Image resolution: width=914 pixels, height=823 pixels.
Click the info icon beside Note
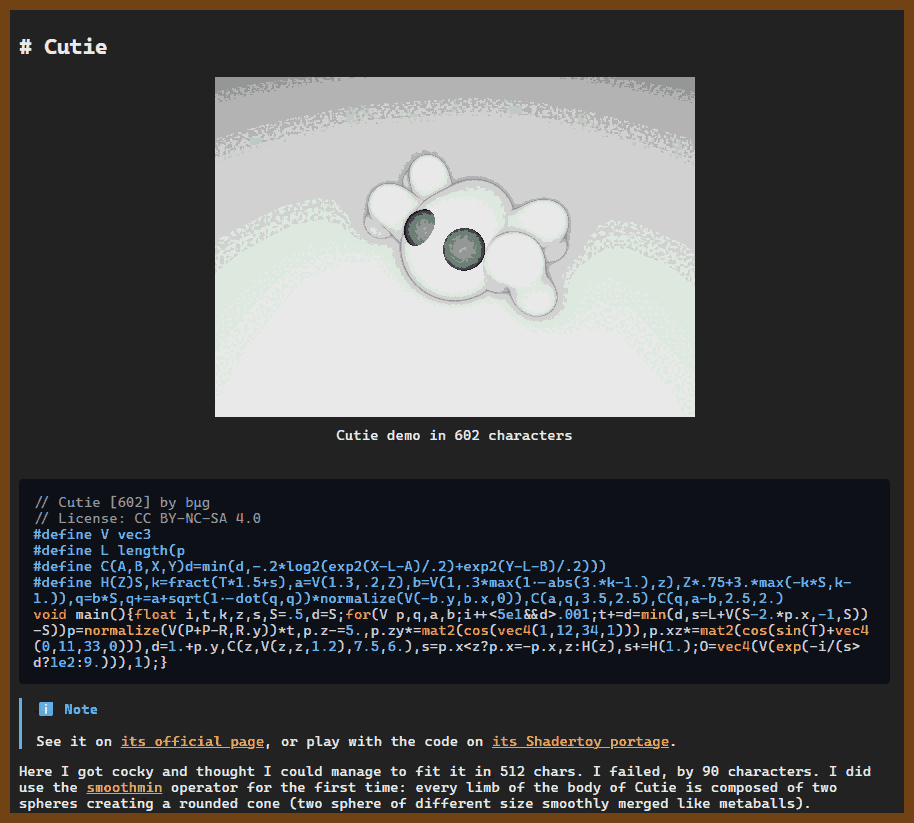pos(46,709)
